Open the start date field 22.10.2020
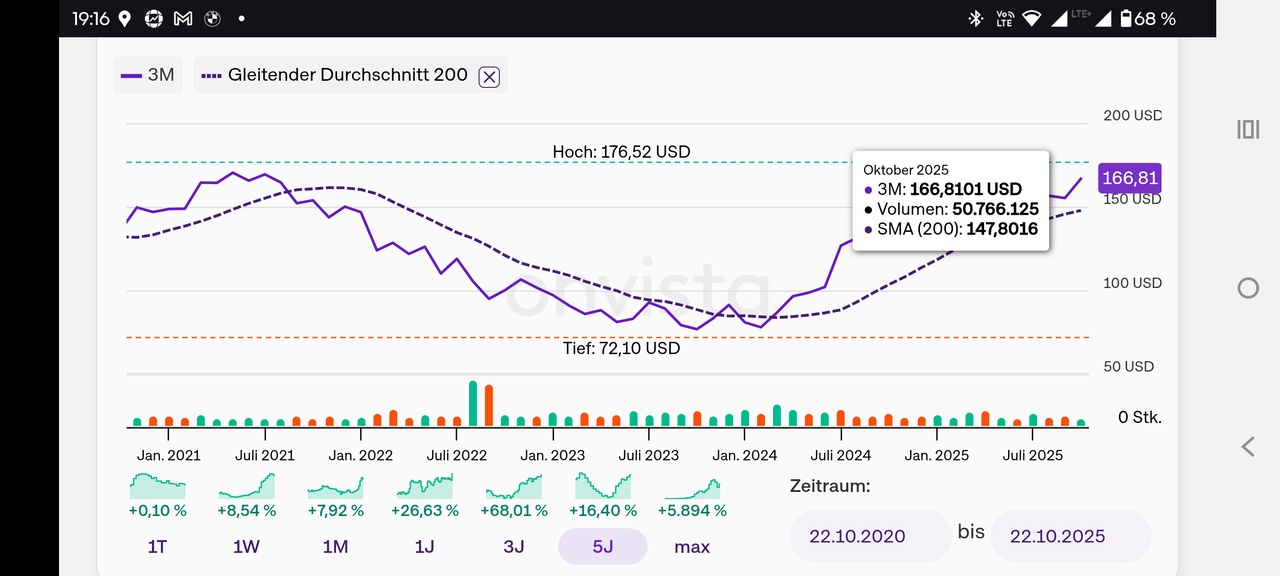This screenshot has height=576, width=1280. pos(869,536)
